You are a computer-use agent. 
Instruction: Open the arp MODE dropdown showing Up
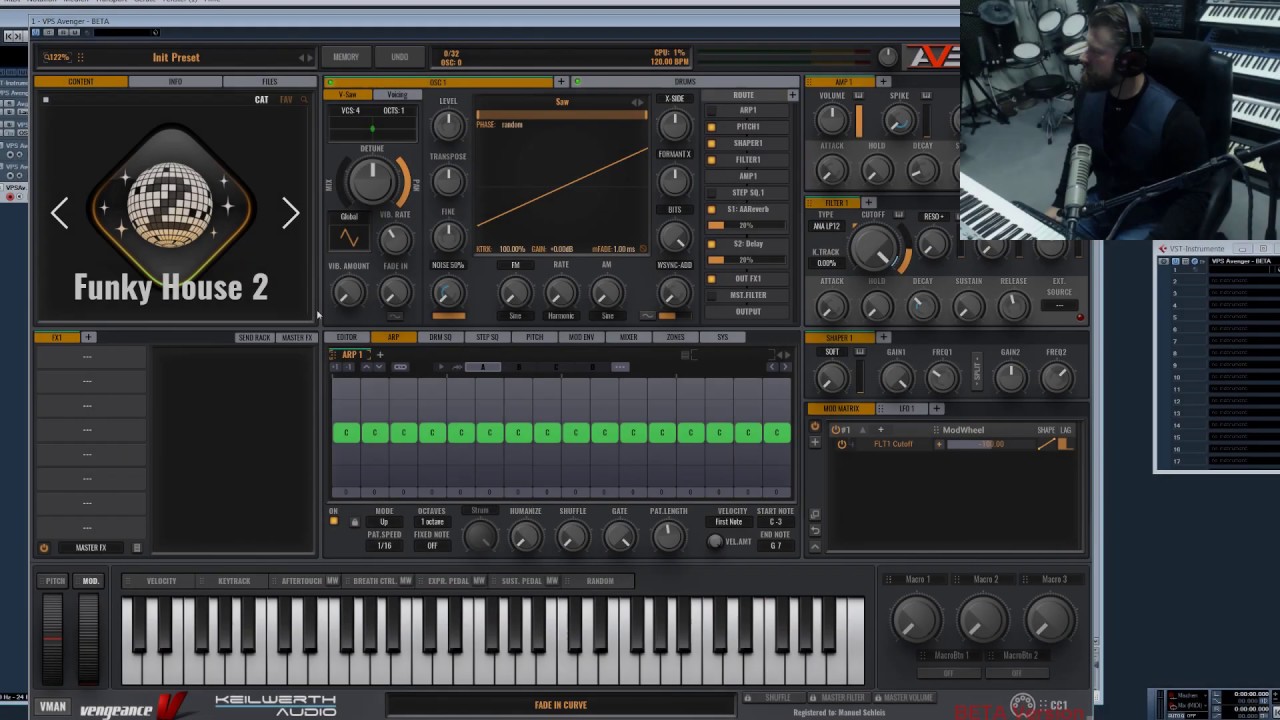click(384, 522)
